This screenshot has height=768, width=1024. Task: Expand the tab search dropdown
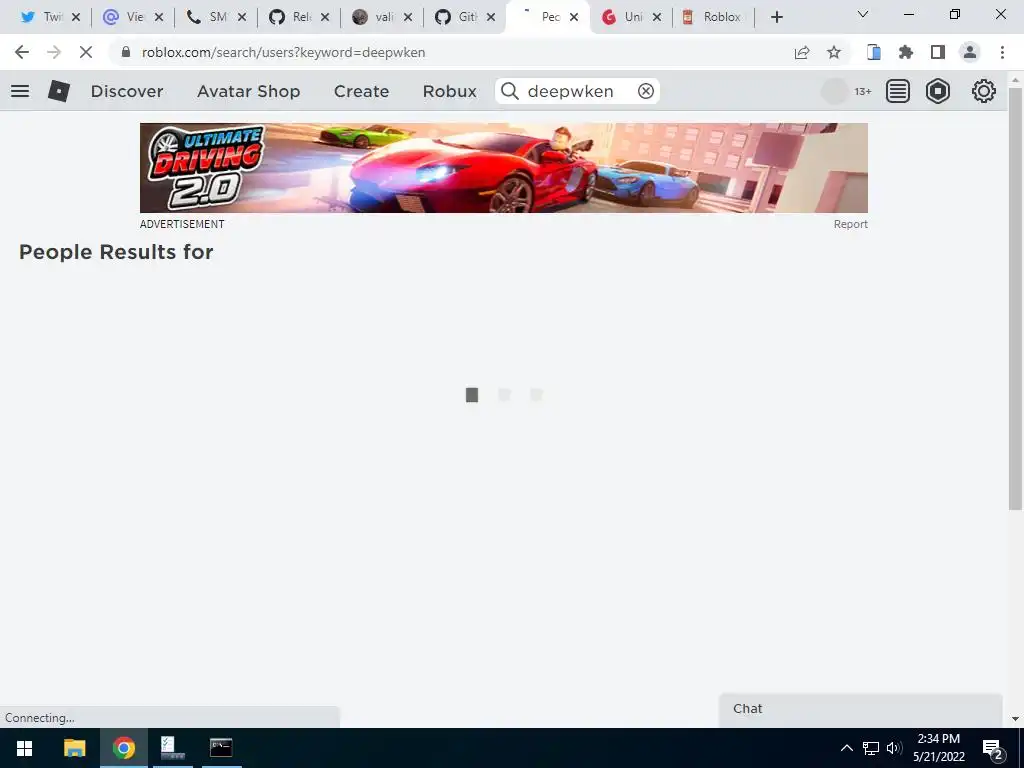tap(863, 14)
